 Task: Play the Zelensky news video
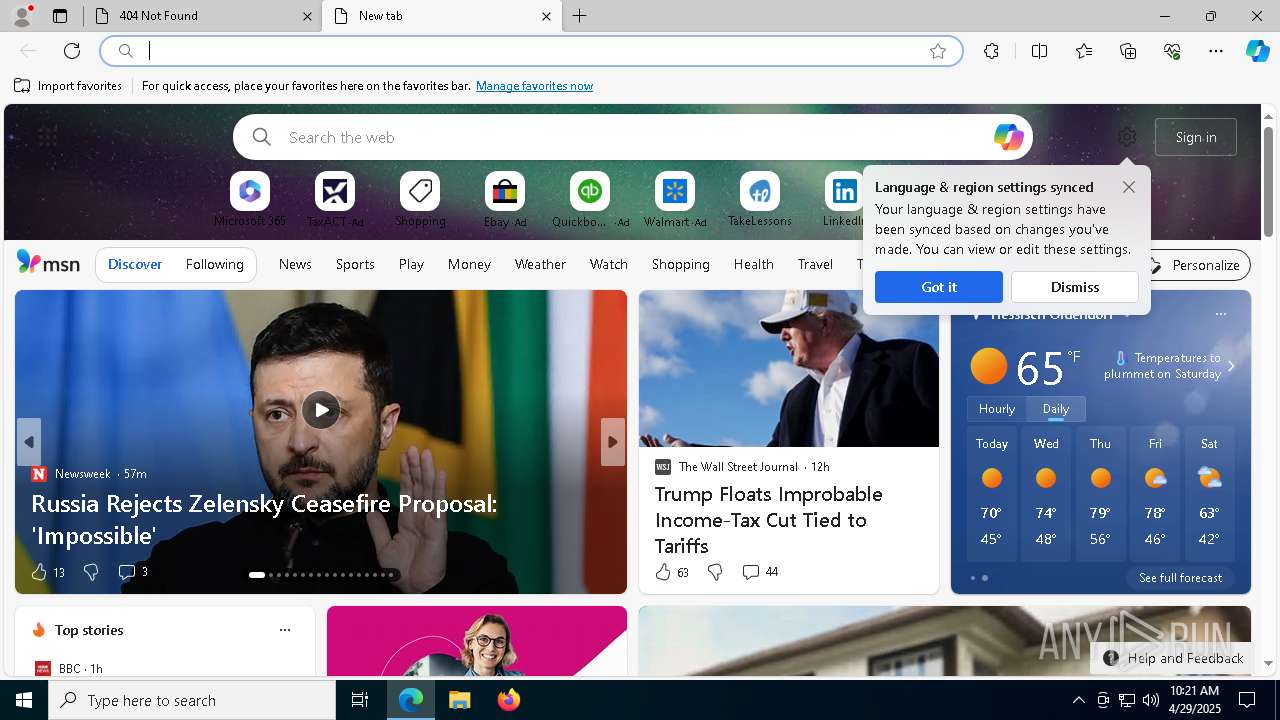pyautogui.click(x=321, y=409)
